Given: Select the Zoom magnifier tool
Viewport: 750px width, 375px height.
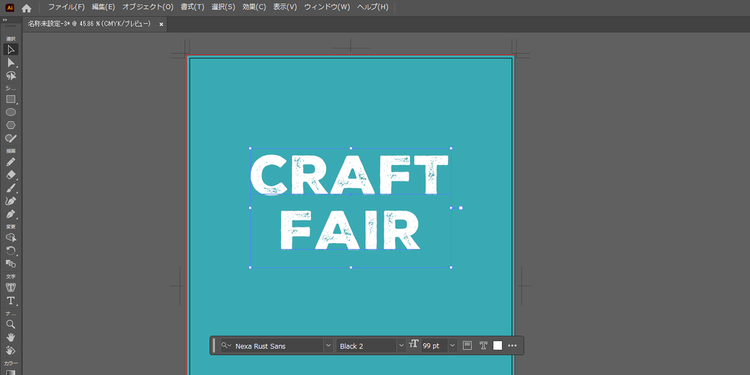Looking at the screenshot, I should 11,324.
